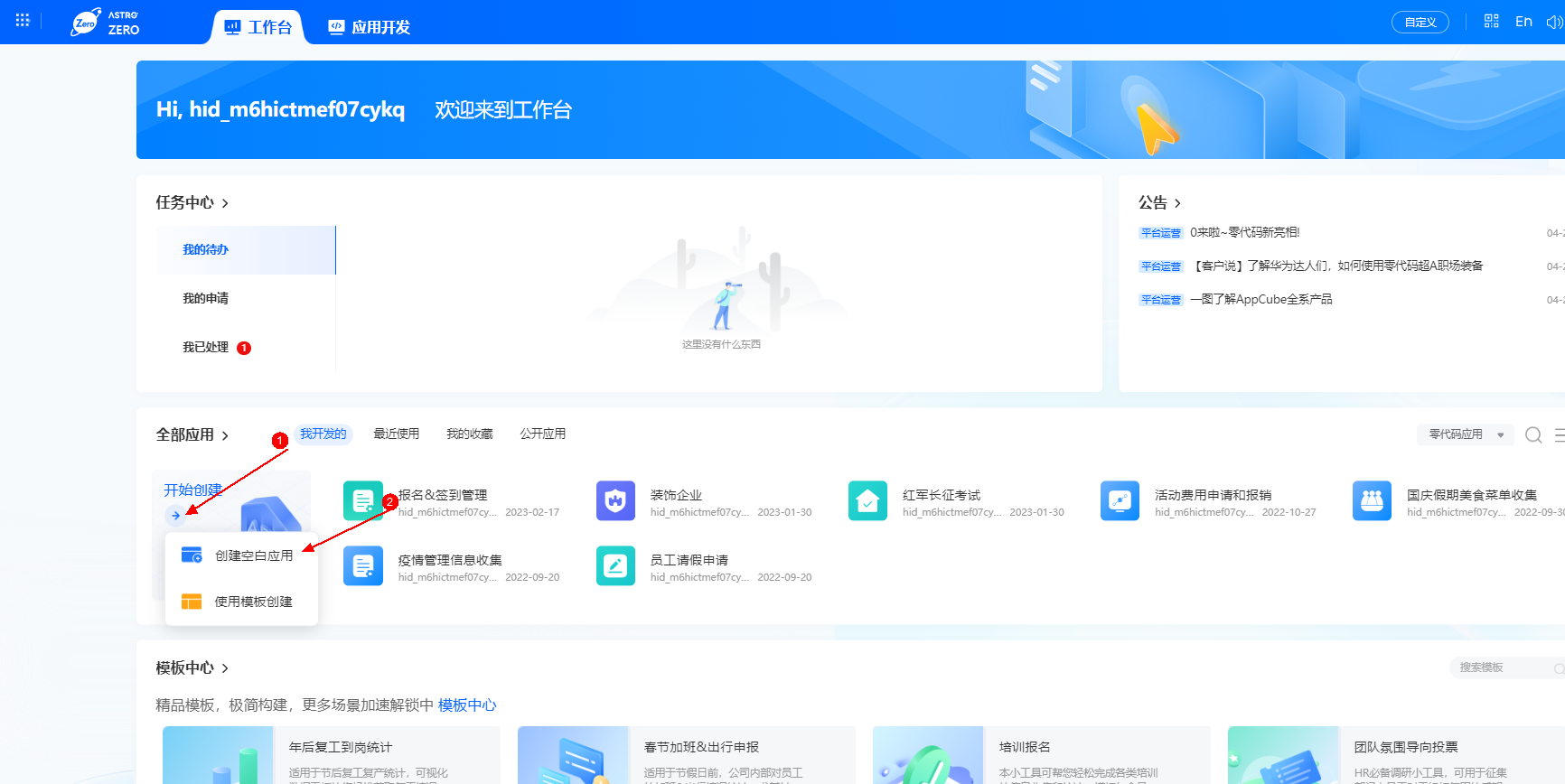
Task: Choose 创建空白应用 from the create menu
Action: (x=241, y=555)
